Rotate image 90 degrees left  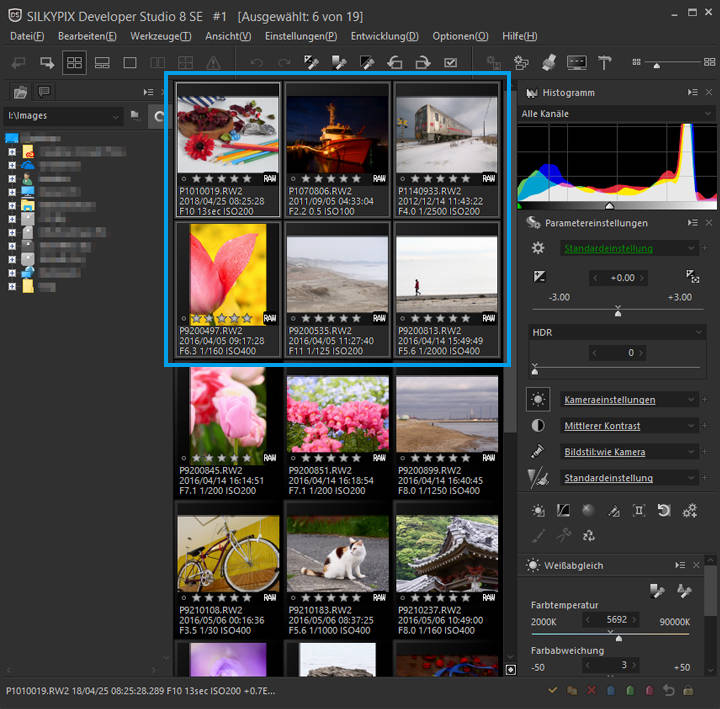pyautogui.click(x=395, y=62)
